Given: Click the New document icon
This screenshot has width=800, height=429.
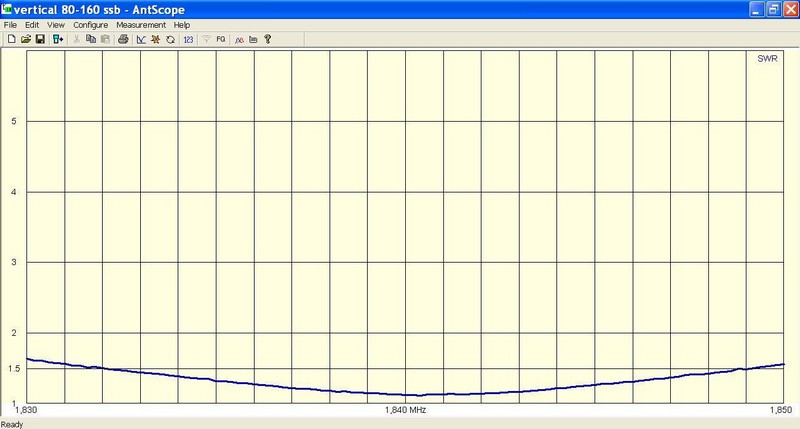Looking at the screenshot, I should point(10,39).
